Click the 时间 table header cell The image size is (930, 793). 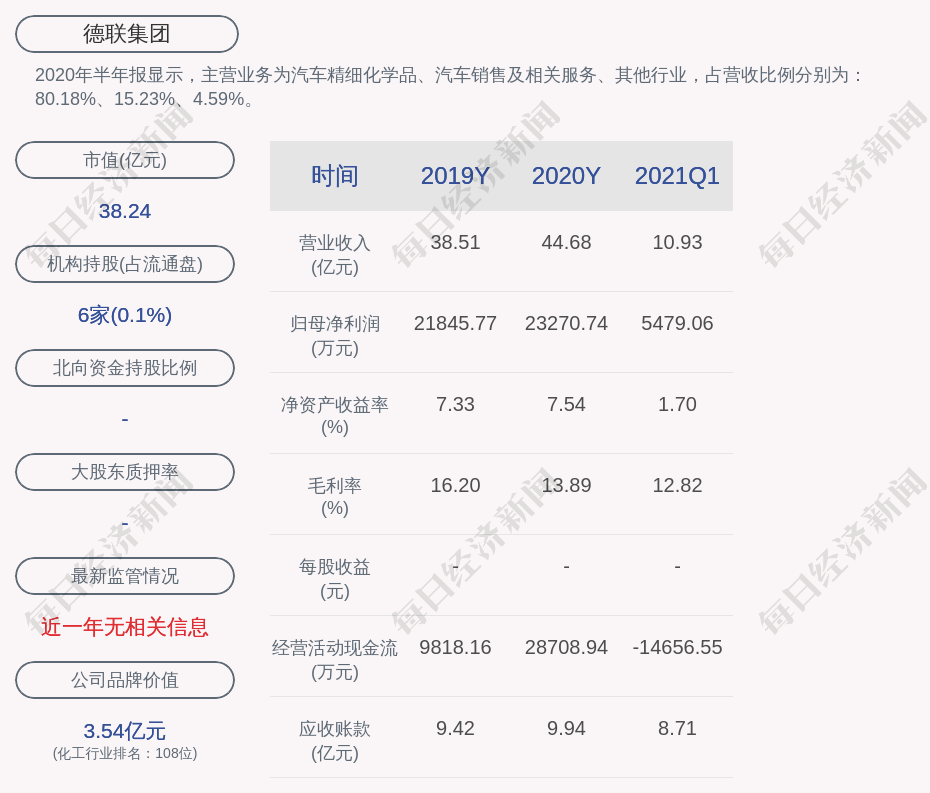(x=335, y=176)
